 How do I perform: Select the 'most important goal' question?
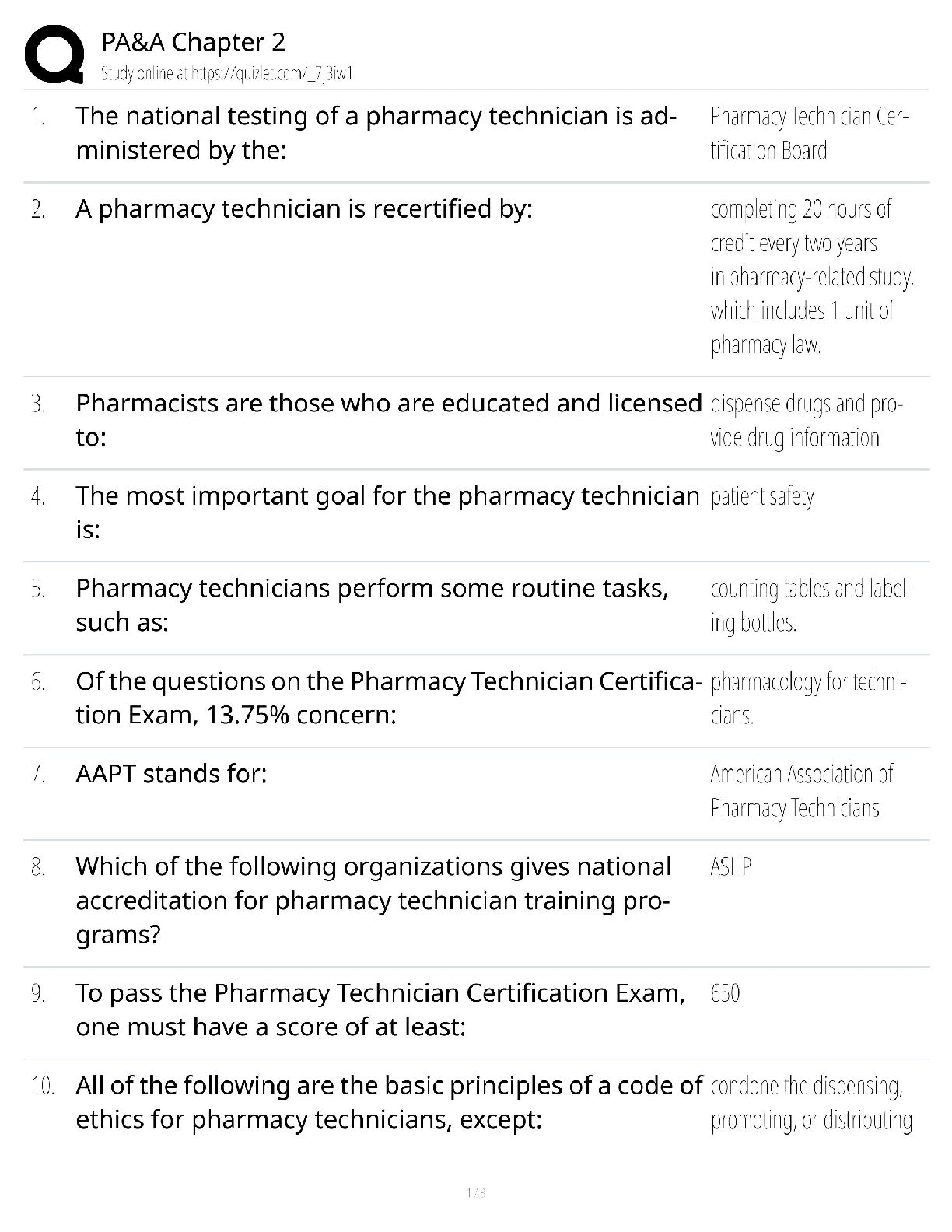pos(387,513)
